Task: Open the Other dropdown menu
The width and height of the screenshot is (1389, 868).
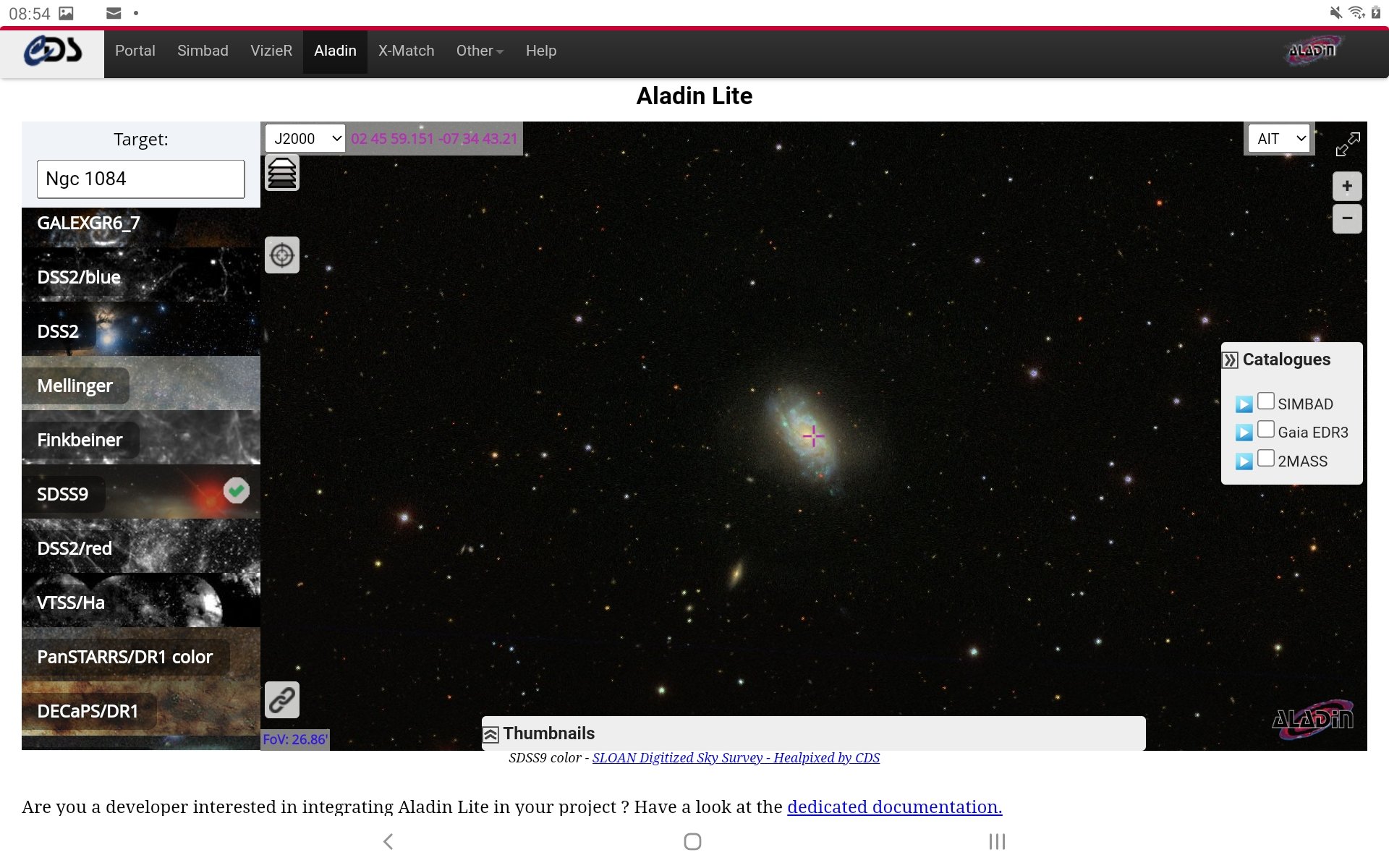Action: tap(480, 51)
